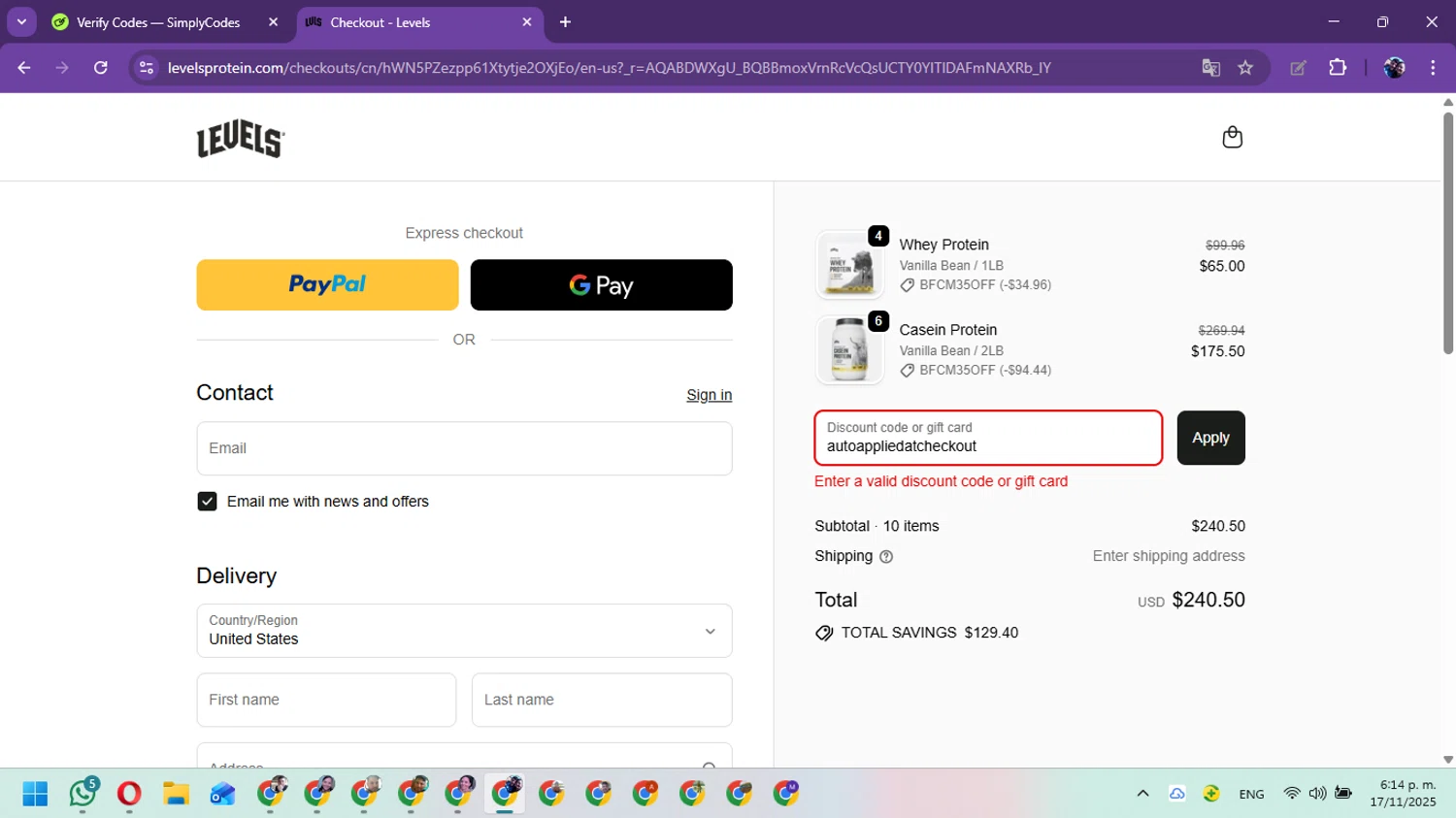
Task: Reload the checkout page
Action: click(100, 68)
